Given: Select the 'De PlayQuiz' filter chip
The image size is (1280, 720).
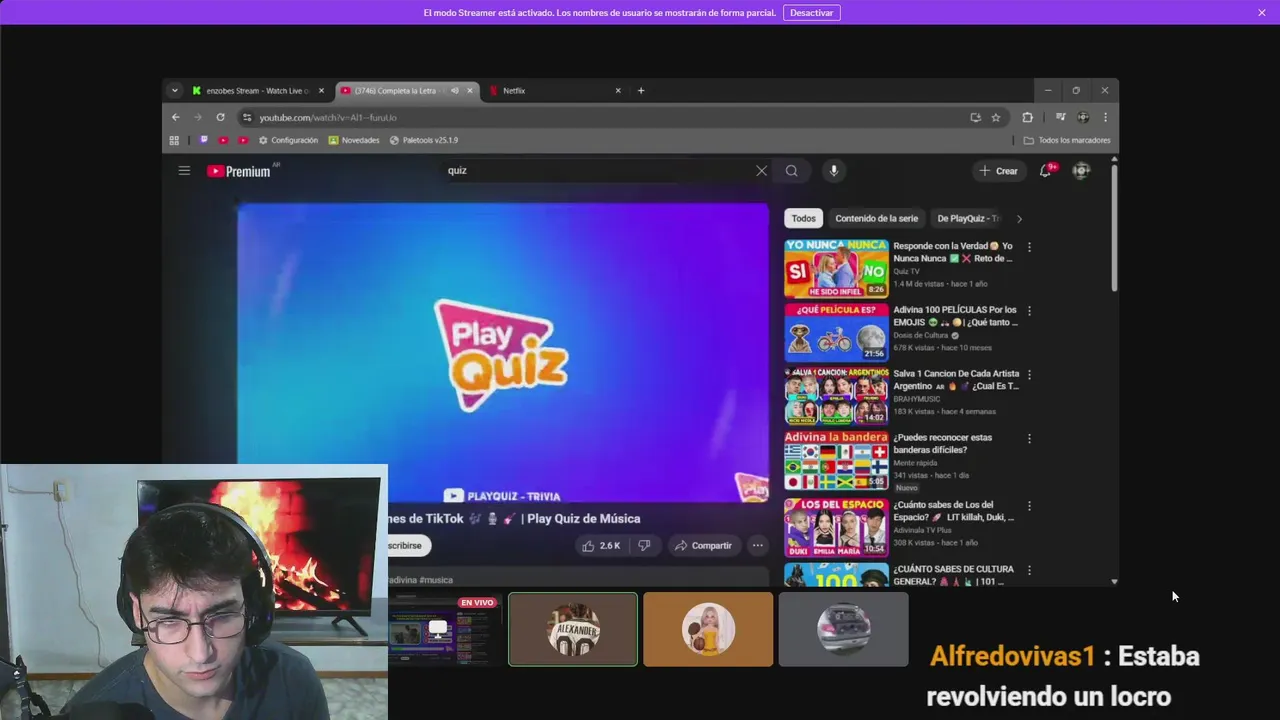Looking at the screenshot, I should (967, 218).
